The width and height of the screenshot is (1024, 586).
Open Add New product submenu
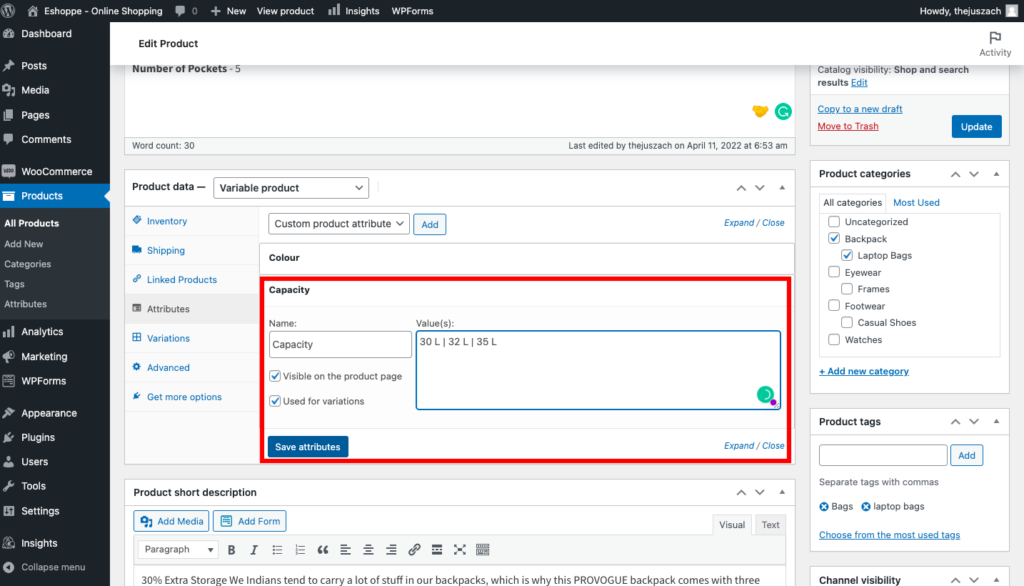[24, 244]
